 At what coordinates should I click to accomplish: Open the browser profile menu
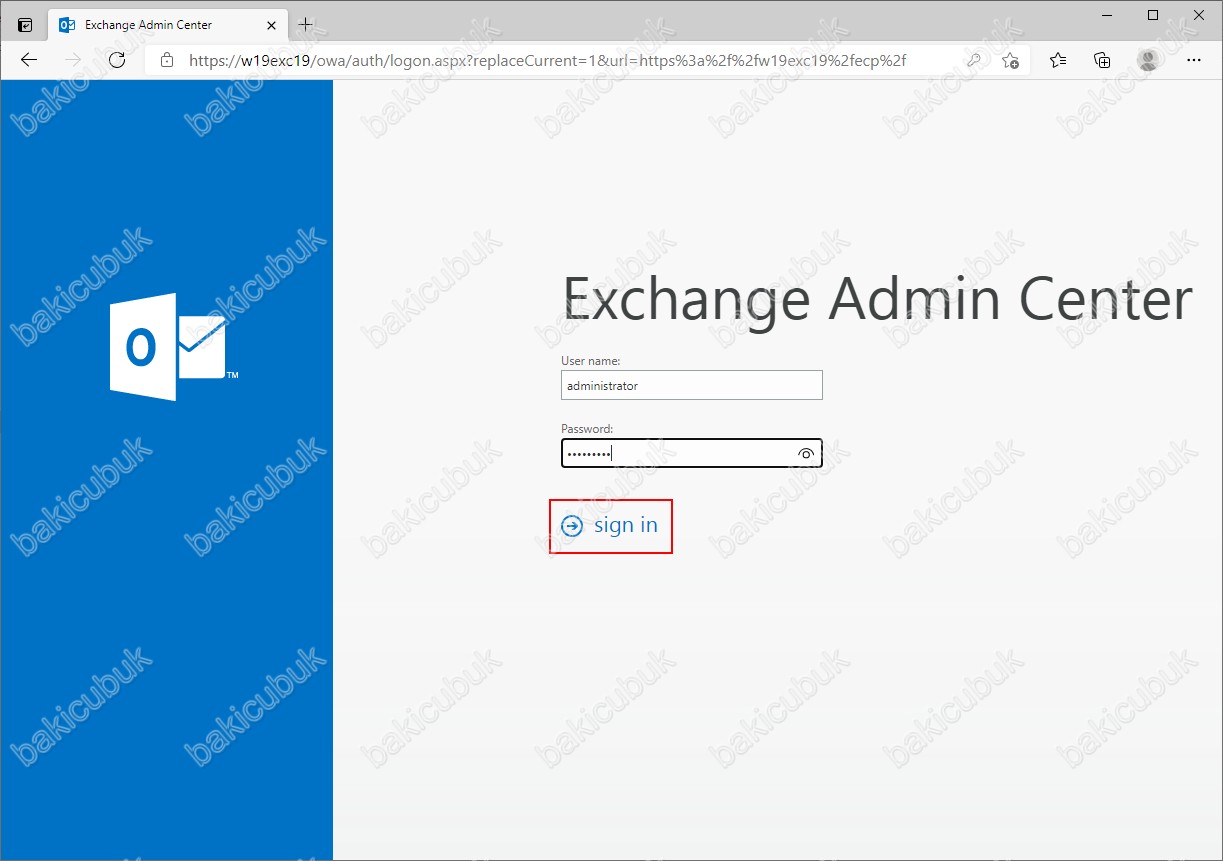point(1148,60)
